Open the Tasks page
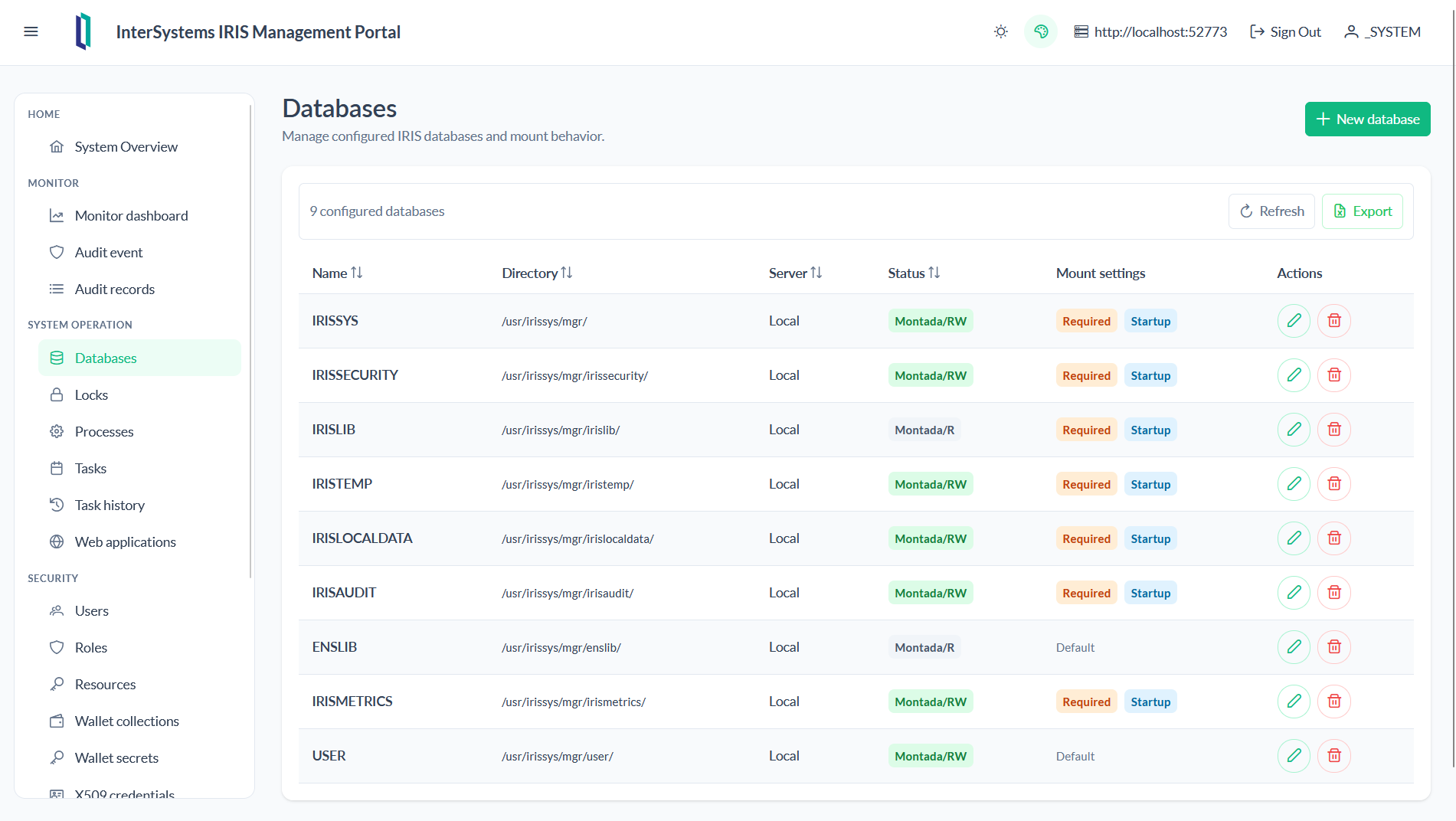Screen dimensions: 1456x821 139,468
